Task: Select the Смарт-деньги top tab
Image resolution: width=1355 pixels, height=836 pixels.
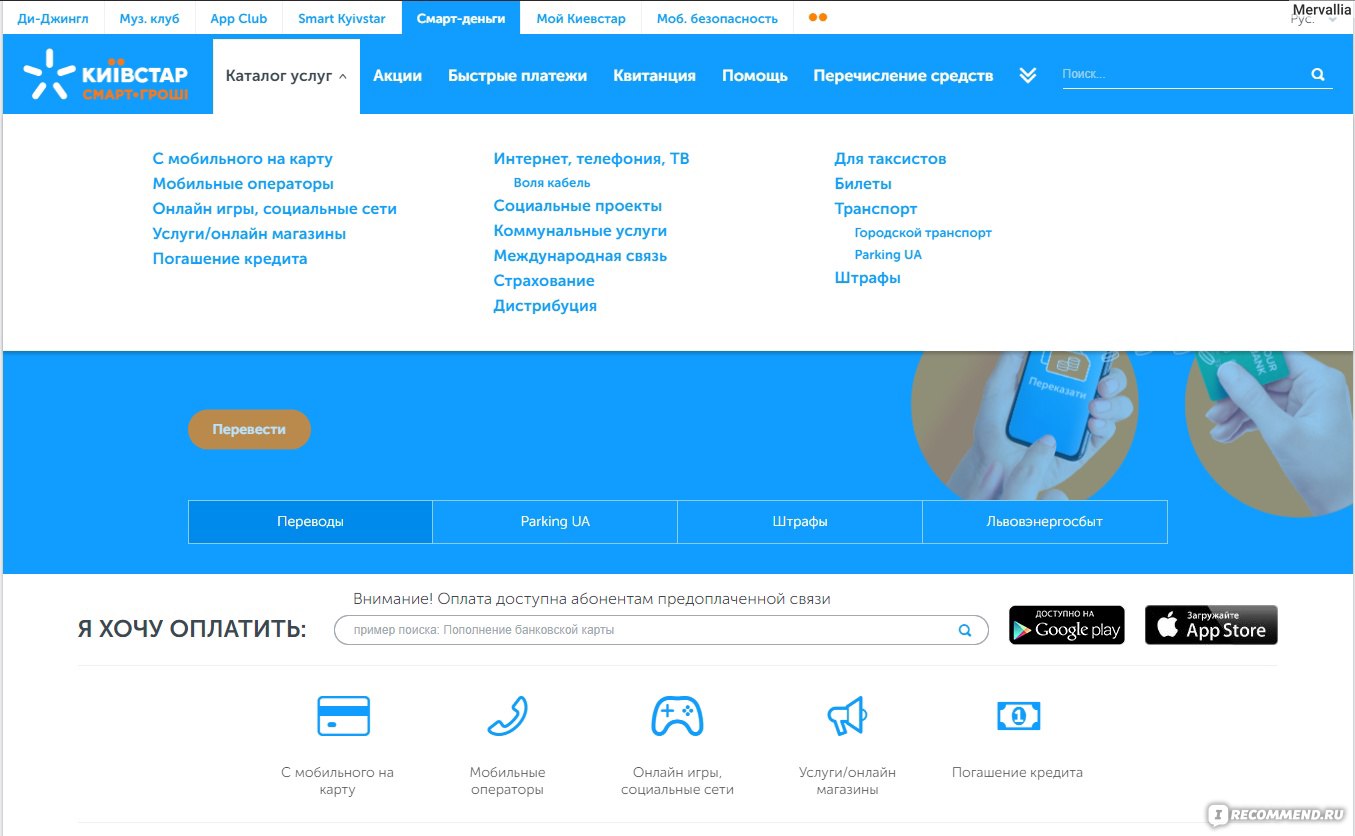Action: [461, 18]
